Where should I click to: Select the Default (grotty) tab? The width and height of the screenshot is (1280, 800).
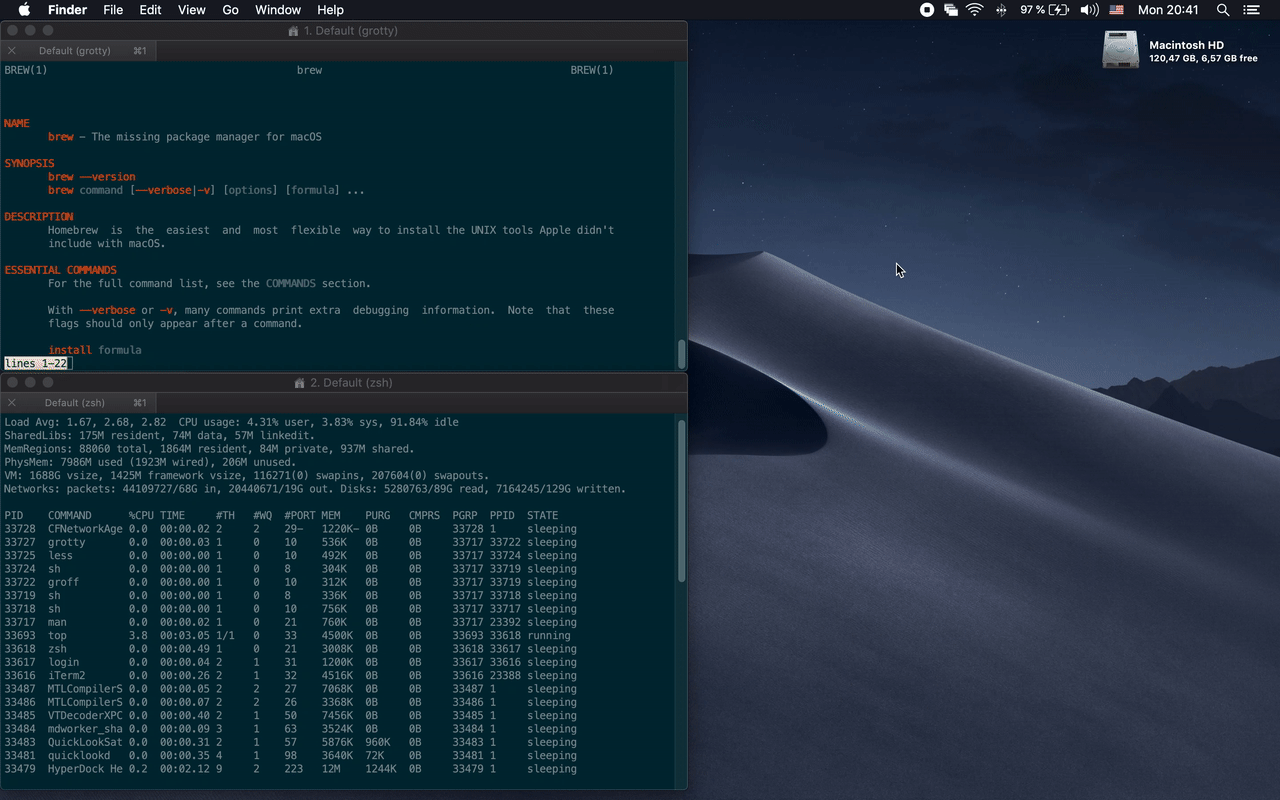pos(75,51)
